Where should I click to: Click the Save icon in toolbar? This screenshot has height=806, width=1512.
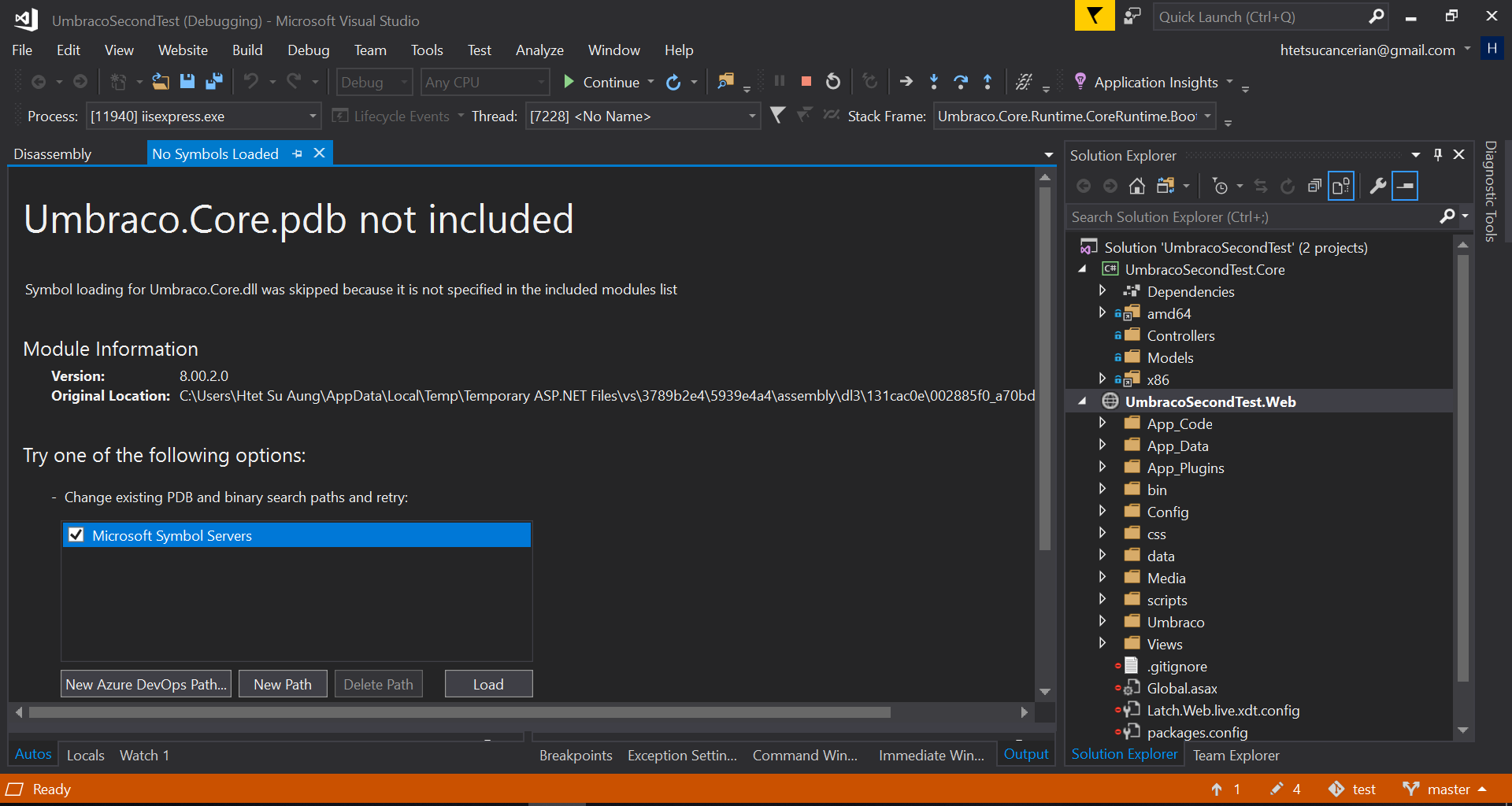coord(187,82)
